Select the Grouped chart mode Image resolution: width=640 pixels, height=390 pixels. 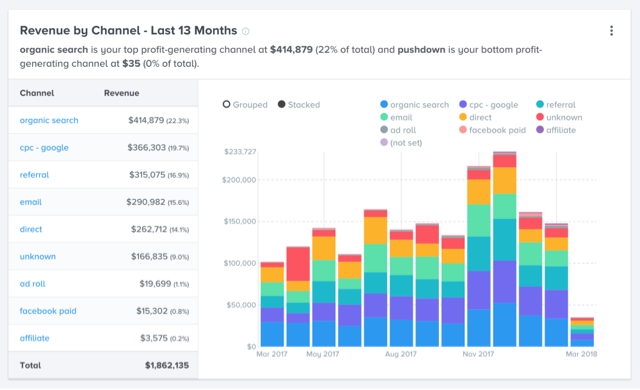[x=227, y=104]
